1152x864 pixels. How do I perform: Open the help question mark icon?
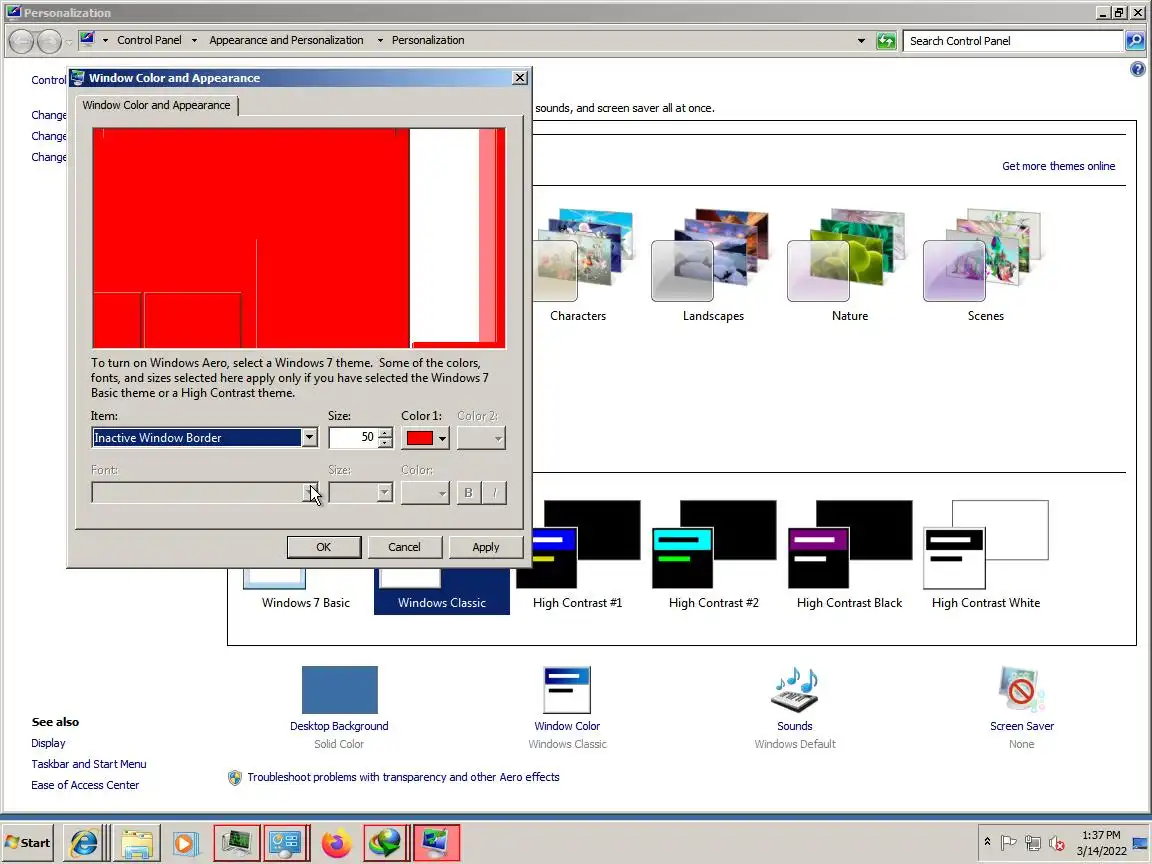(1137, 69)
